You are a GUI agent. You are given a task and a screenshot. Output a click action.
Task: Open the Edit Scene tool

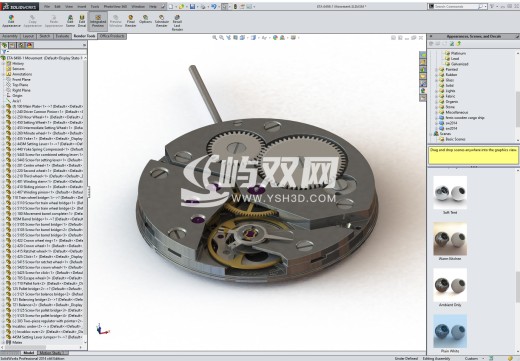click(x=70, y=21)
